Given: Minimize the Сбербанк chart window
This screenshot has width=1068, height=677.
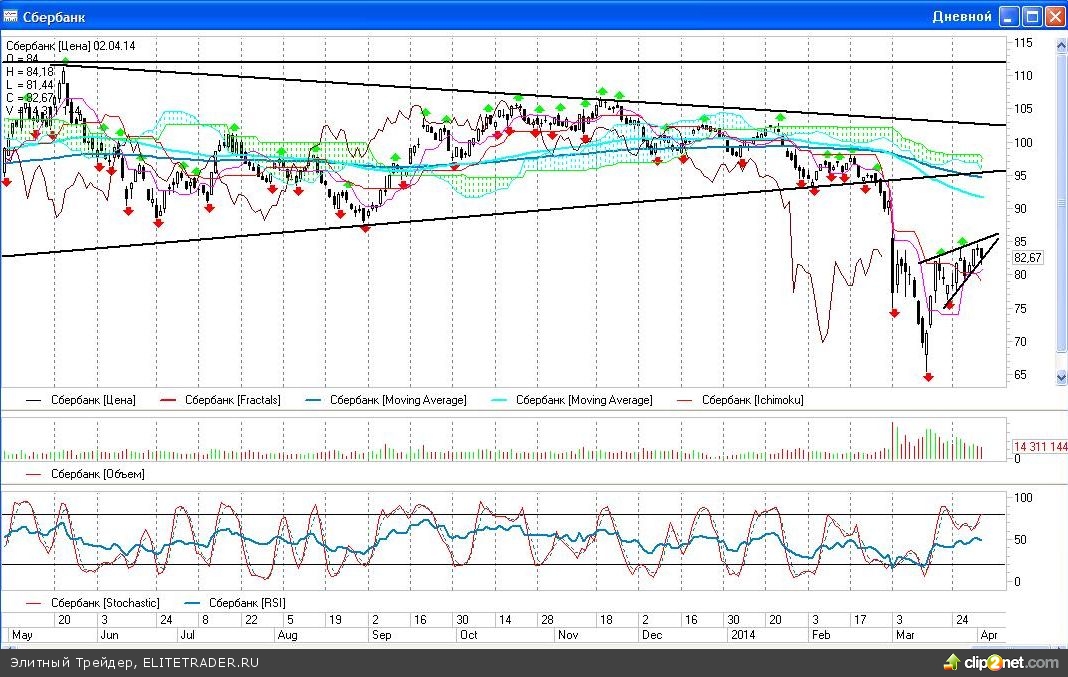Looking at the screenshot, I should tap(1010, 16).
